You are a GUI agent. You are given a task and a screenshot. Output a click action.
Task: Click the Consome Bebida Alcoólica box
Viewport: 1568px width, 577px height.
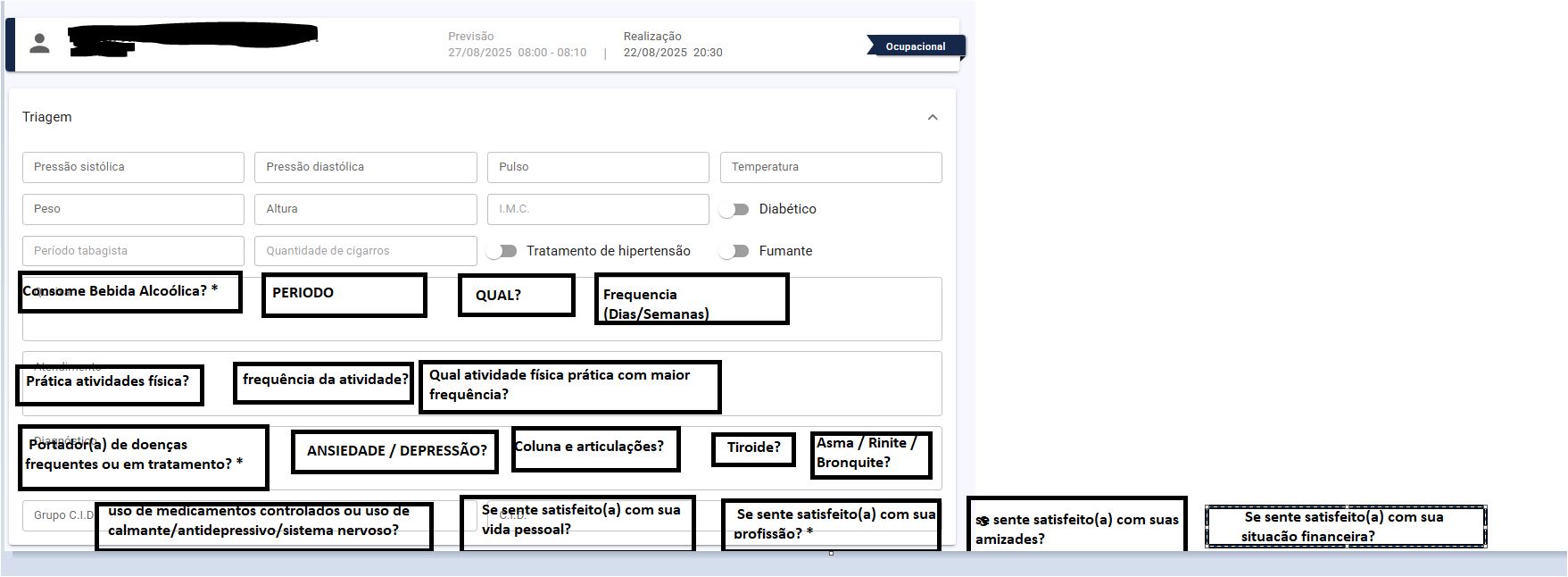click(x=129, y=292)
